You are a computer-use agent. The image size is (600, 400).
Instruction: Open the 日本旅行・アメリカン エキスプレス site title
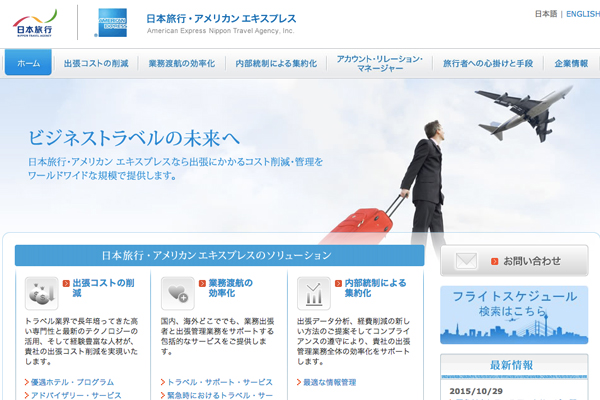(221, 19)
